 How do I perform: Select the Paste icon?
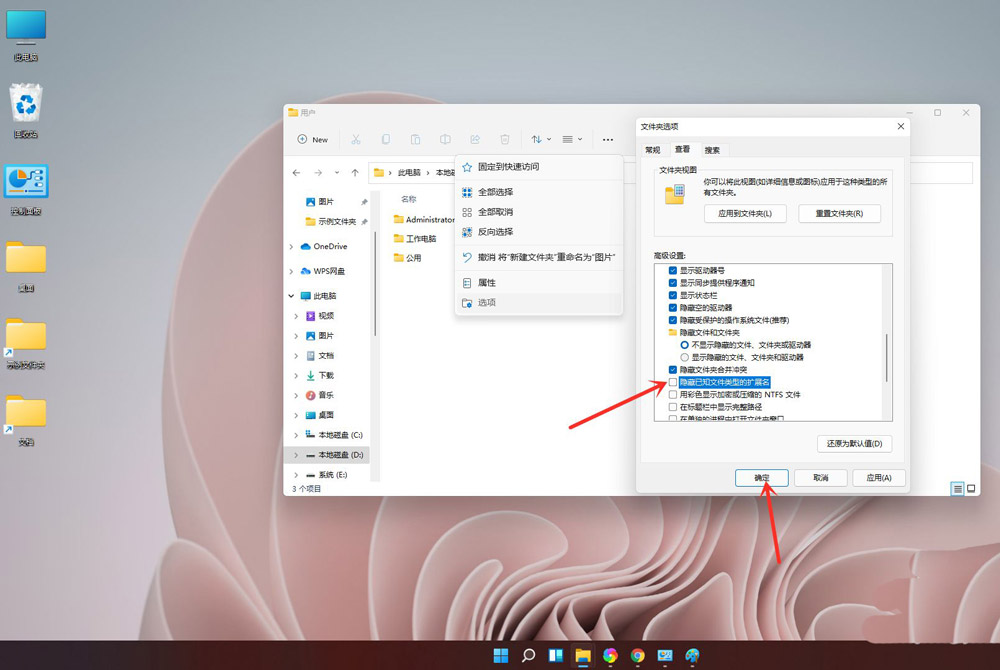[416, 139]
